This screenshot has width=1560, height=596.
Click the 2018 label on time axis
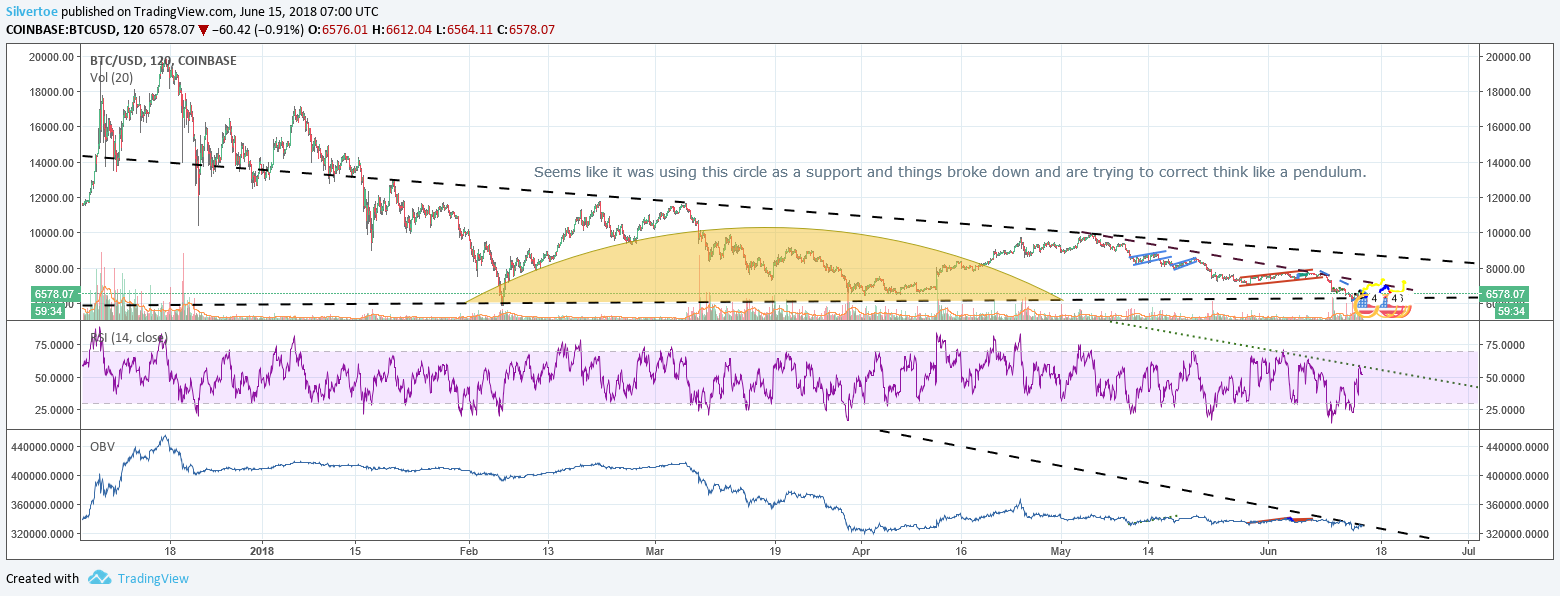pos(262,550)
